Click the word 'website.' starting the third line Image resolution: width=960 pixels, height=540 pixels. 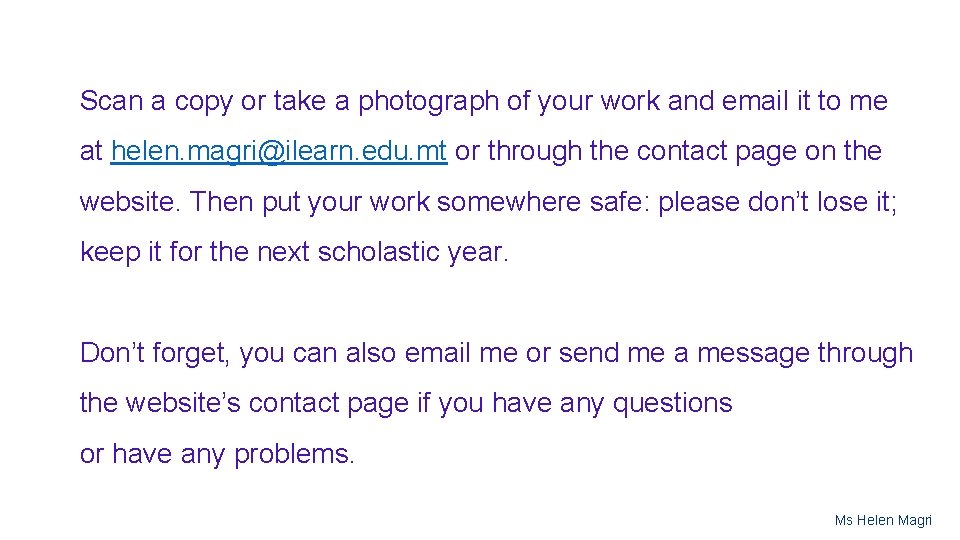click(x=130, y=201)
